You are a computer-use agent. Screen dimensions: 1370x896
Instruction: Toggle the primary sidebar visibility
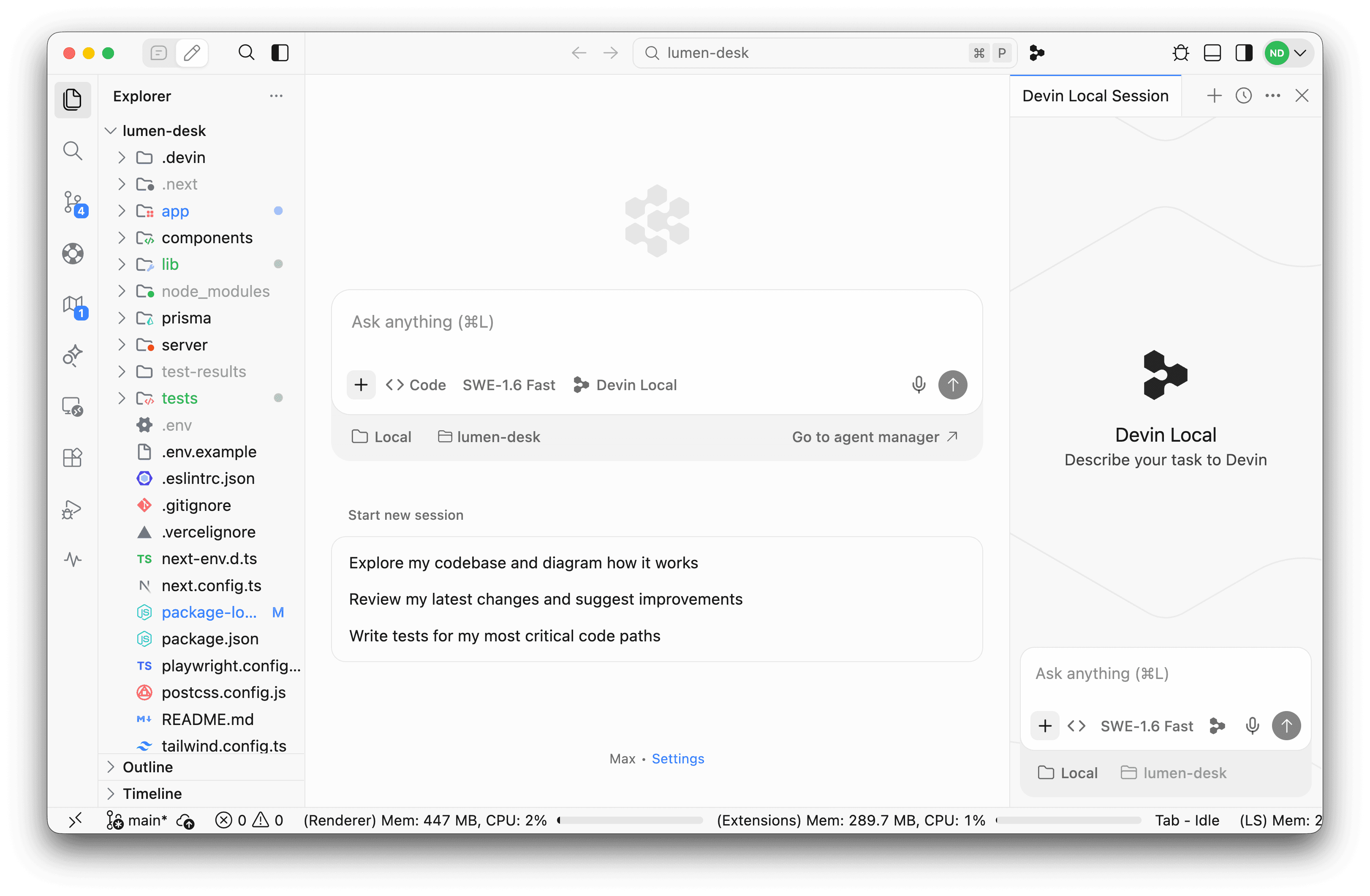pyautogui.click(x=280, y=53)
